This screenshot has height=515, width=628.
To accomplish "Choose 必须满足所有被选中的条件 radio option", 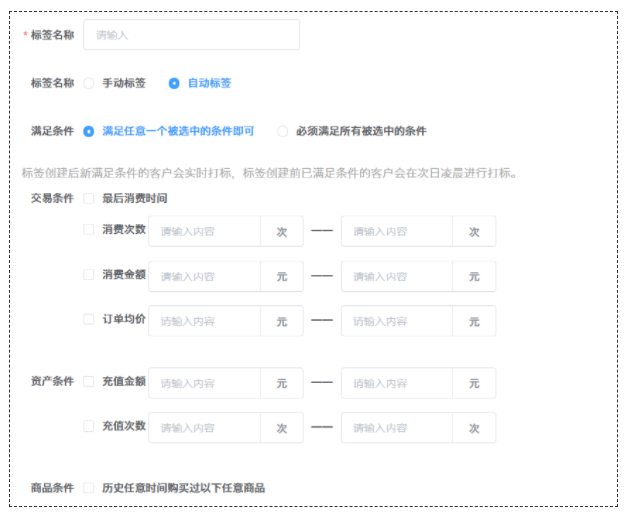I will [283, 131].
